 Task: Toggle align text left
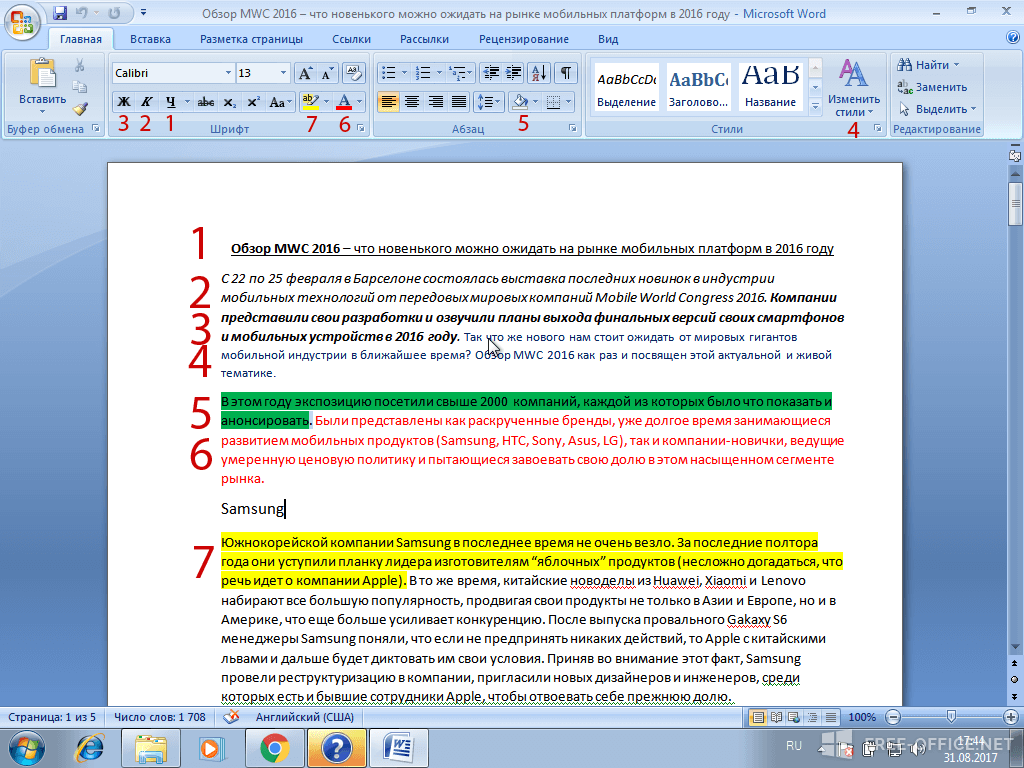point(388,102)
